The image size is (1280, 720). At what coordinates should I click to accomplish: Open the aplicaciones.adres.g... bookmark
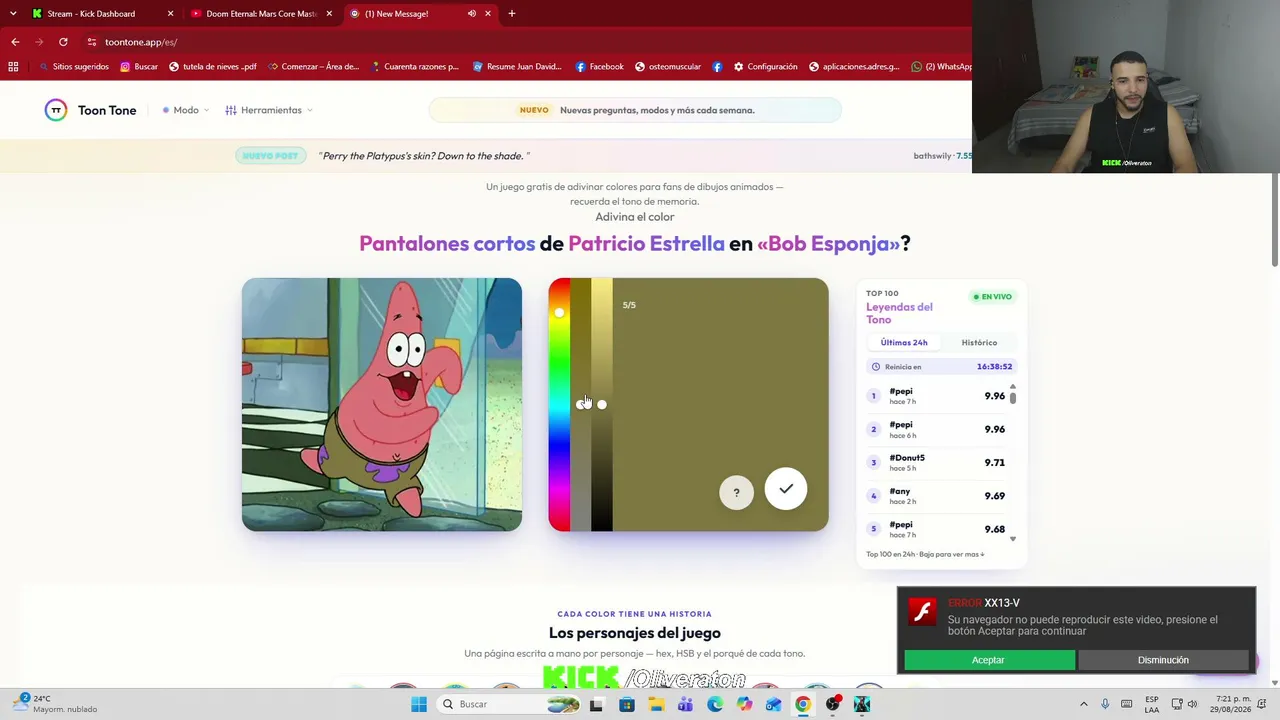[x=855, y=67]
